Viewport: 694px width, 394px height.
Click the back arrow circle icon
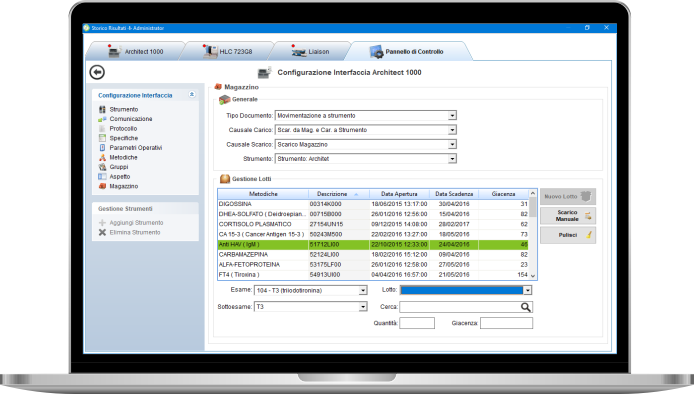coord(97,72)
